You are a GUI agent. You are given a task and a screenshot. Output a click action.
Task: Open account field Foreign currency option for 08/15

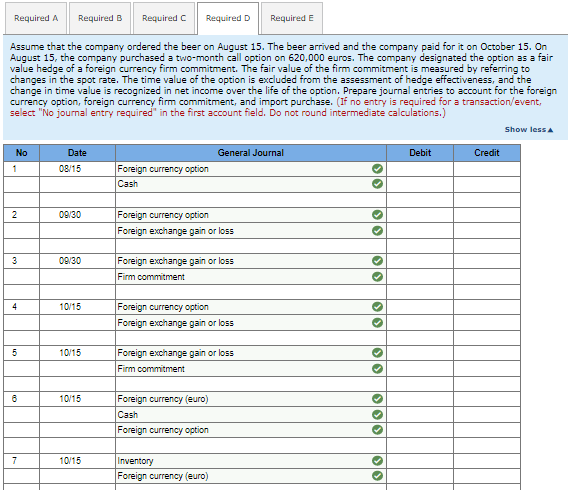click(251, 169)
